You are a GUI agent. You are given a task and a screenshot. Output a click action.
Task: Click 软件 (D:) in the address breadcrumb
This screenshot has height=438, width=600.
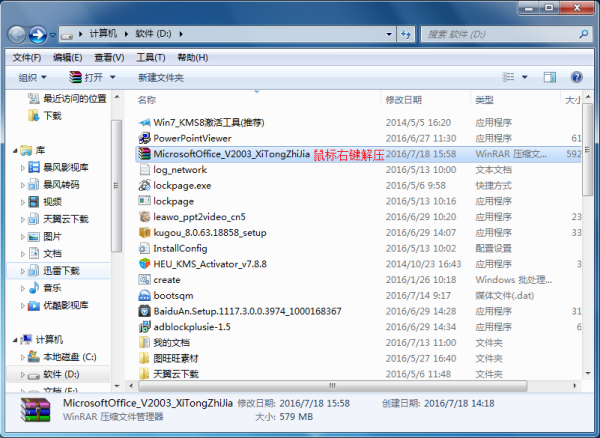153,34
